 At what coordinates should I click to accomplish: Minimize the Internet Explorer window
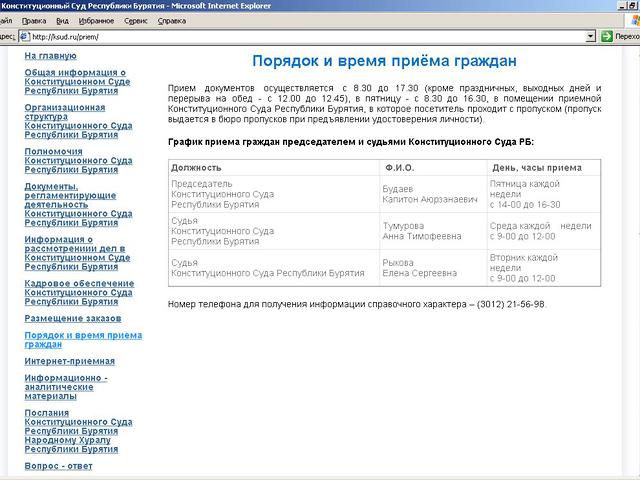click(x=622, y=5)
